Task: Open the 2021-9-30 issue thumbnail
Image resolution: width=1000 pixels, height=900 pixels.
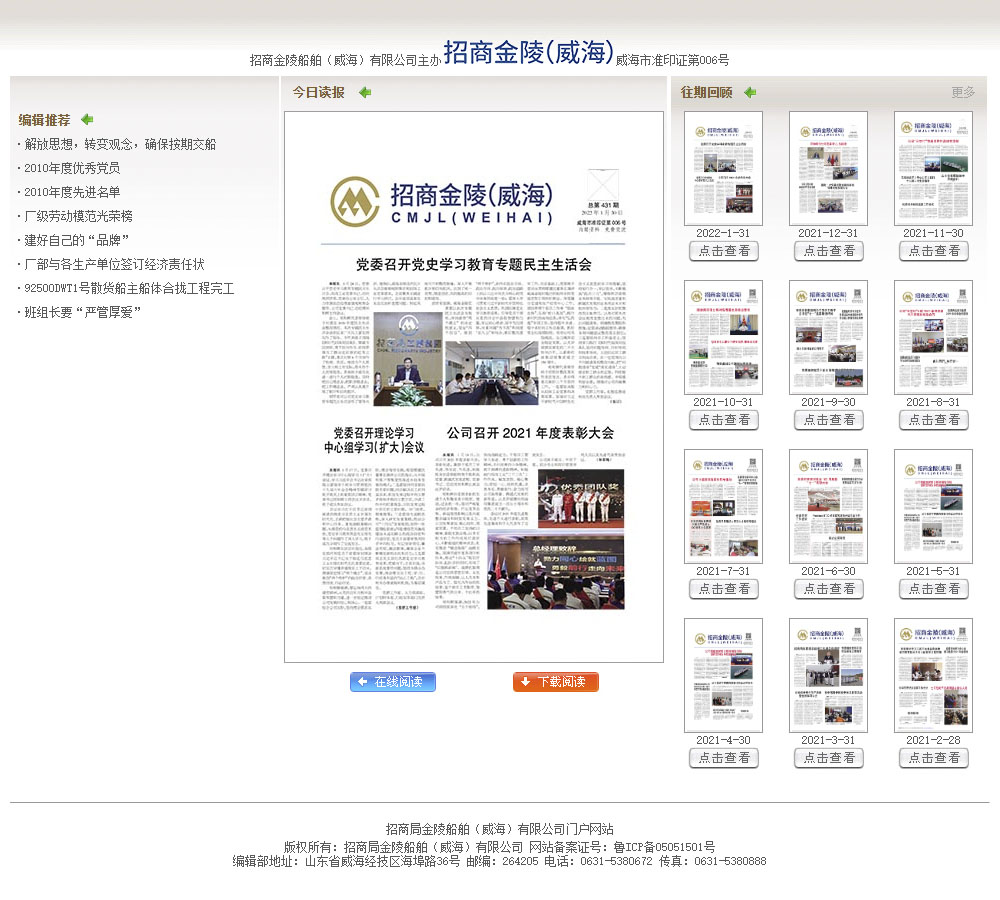Action: [828, 337]
